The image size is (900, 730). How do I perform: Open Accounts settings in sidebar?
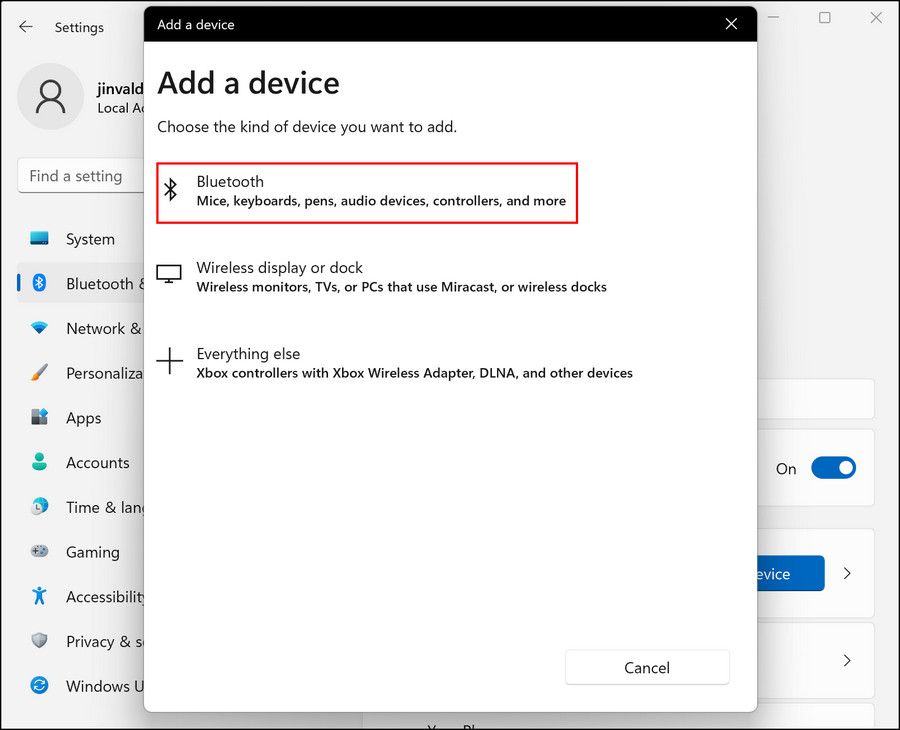pos(97,463)
